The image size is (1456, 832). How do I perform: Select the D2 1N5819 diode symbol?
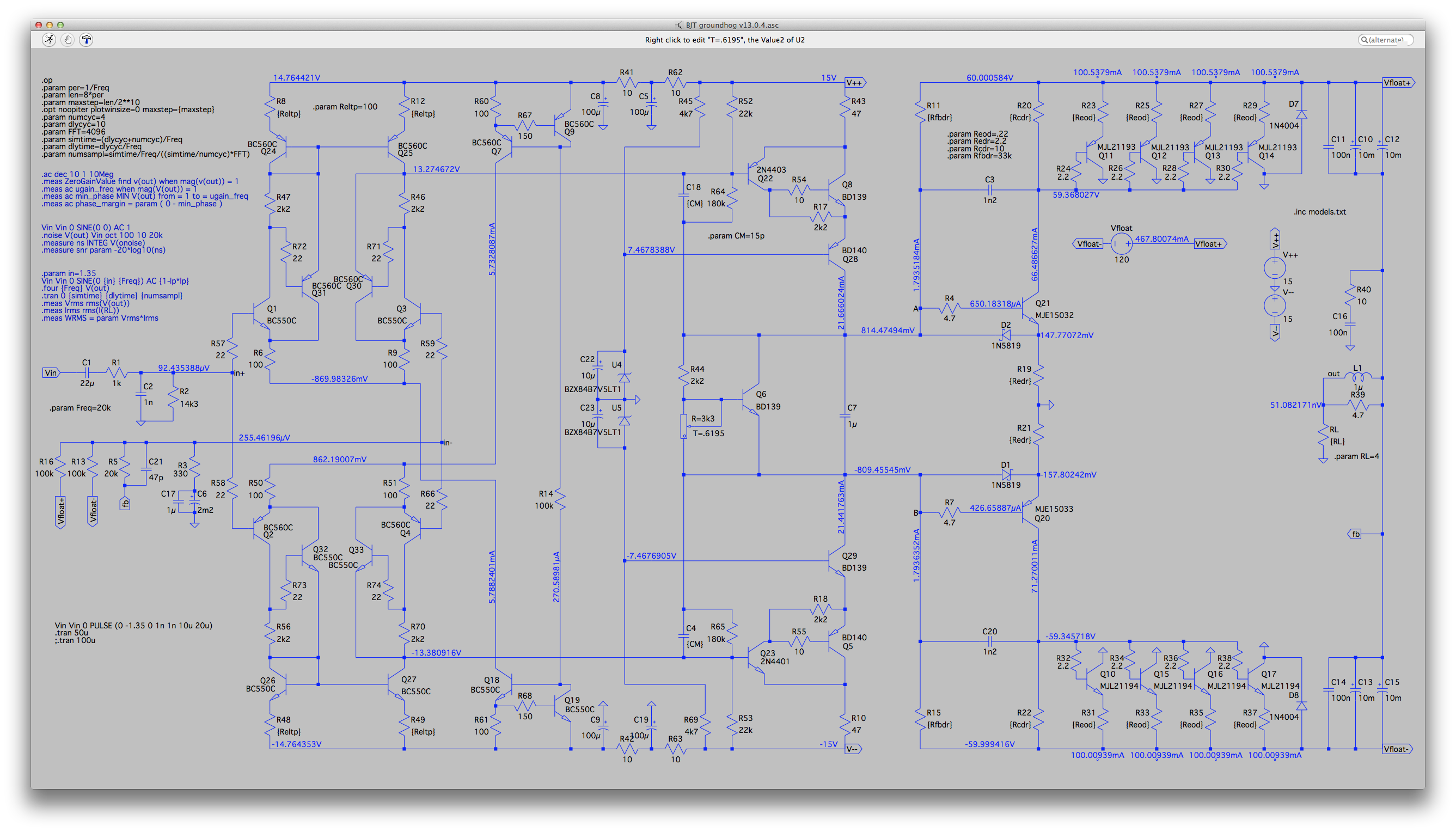click(x=1006, y=335)
